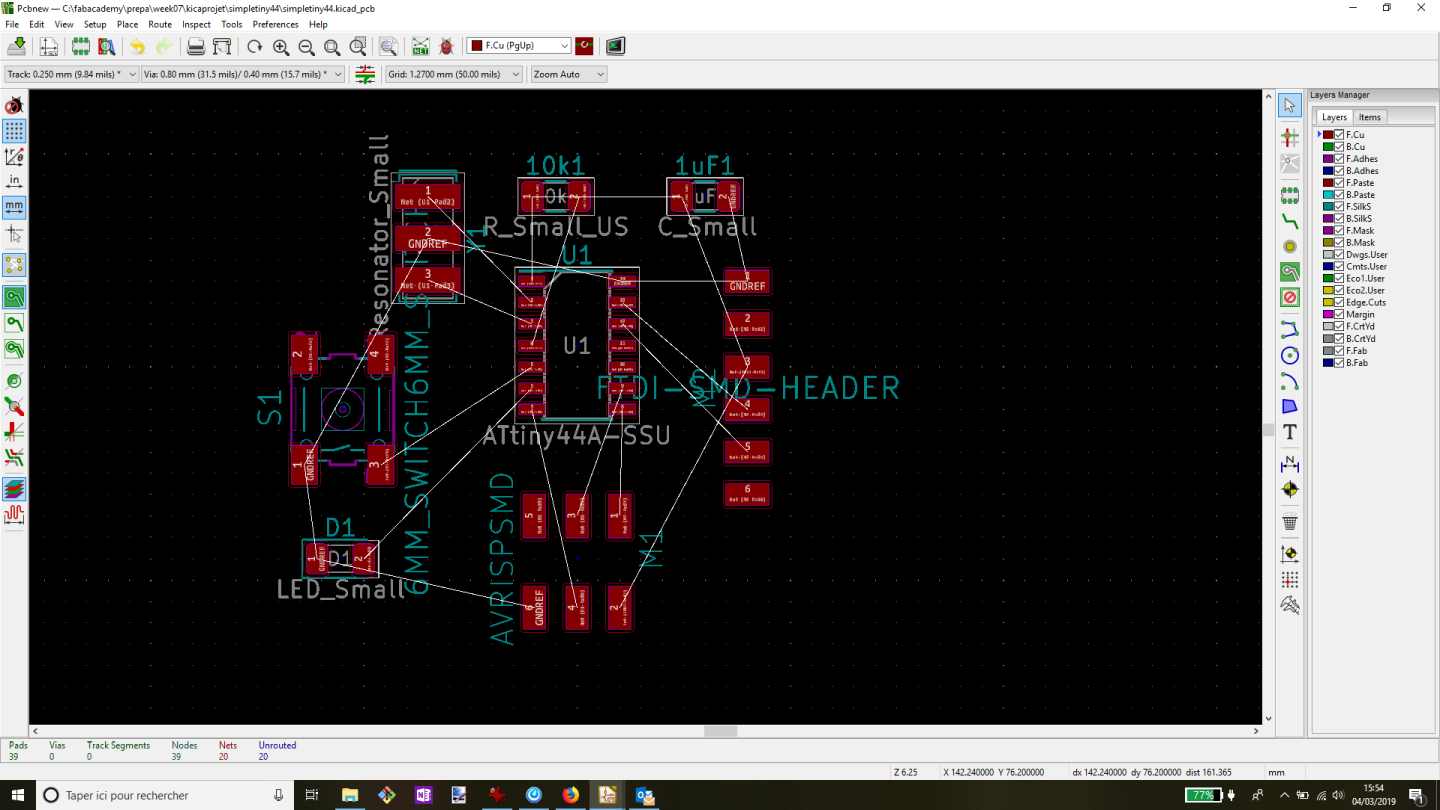
Task: Open the Plot tool icon
Action: [x=222, y=46]
